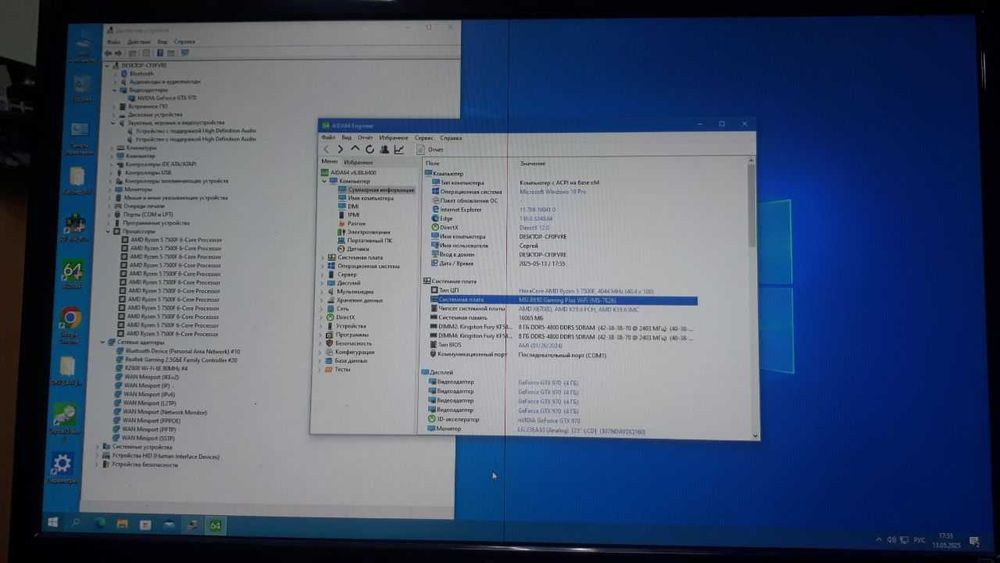Collapse Видеоадаптеры in Device Manager
1000x563 pixels.
pyautogui.click(x=115, y=90)
